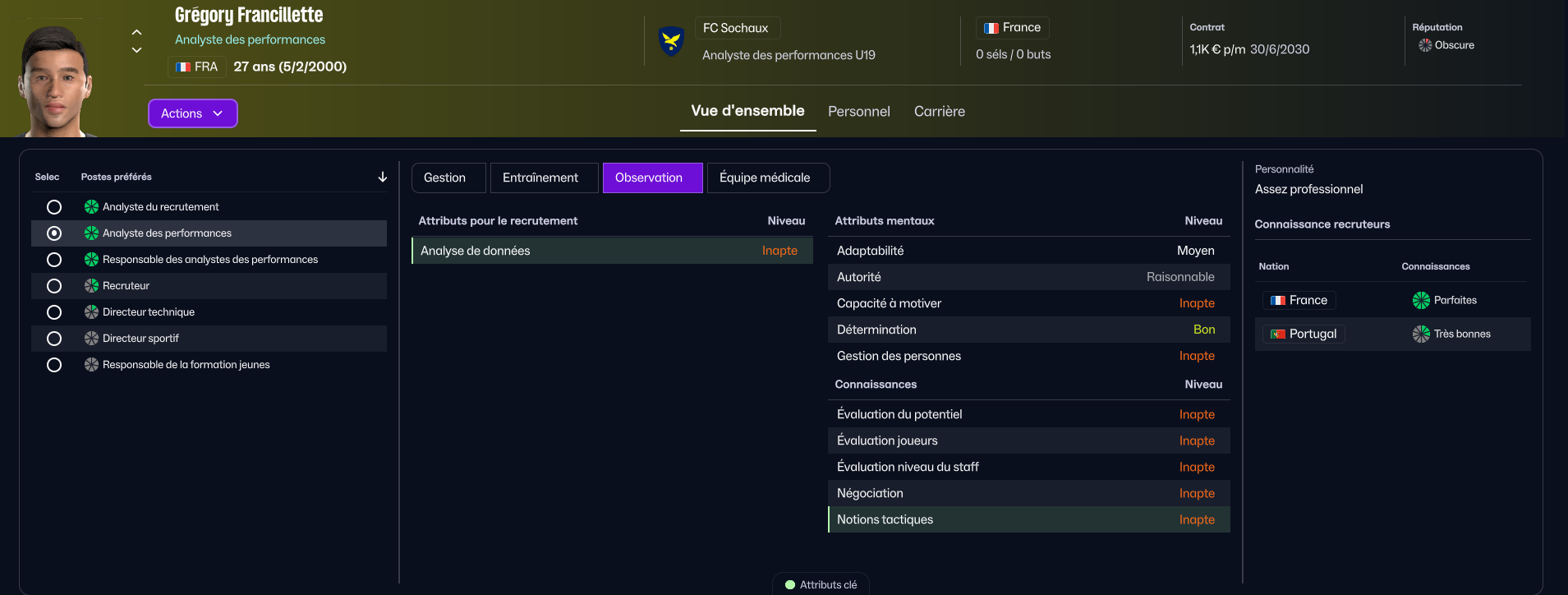Click the suitability icon beside Recruteur
This screenshot has width=1568, height=595.
pyautogui.click(x=91, y=286)
